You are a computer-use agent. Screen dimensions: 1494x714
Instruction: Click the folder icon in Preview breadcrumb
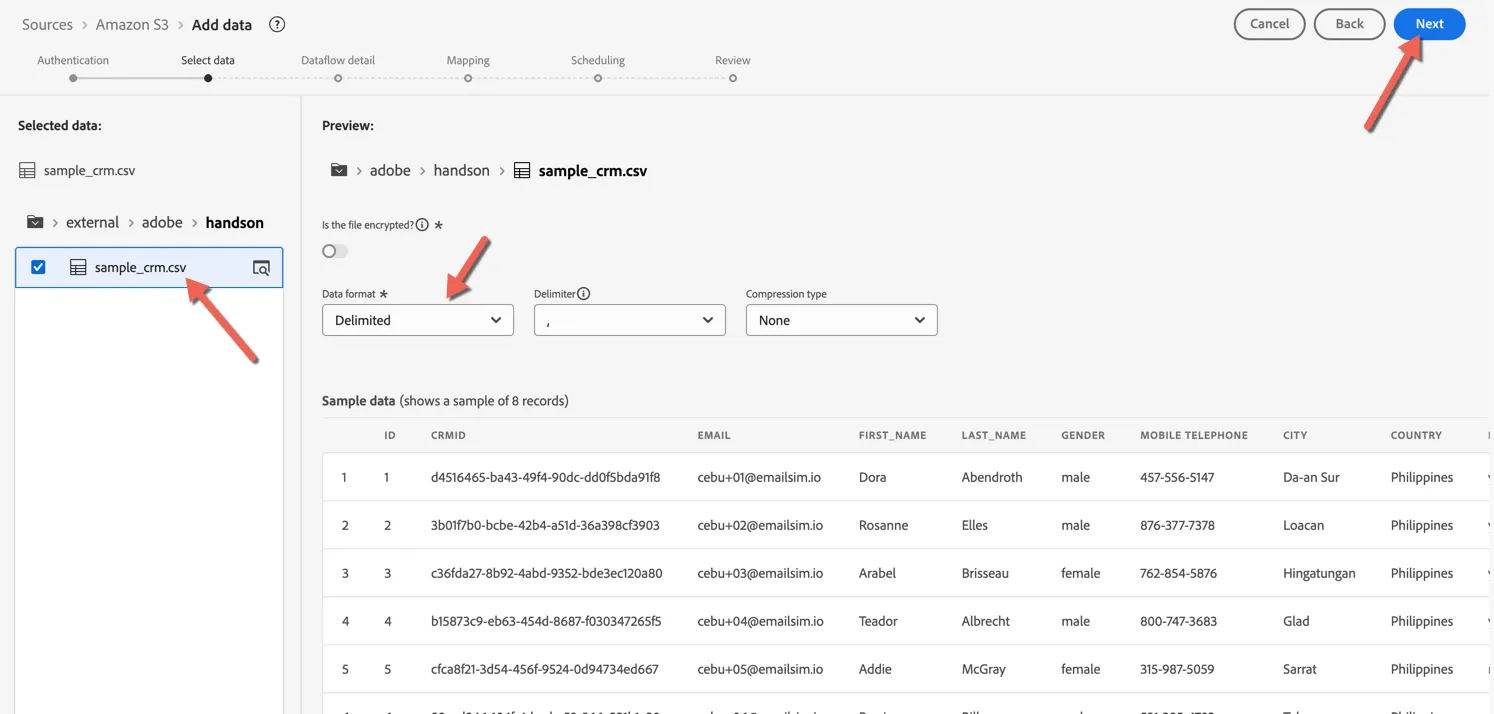[x=339, y=170]
